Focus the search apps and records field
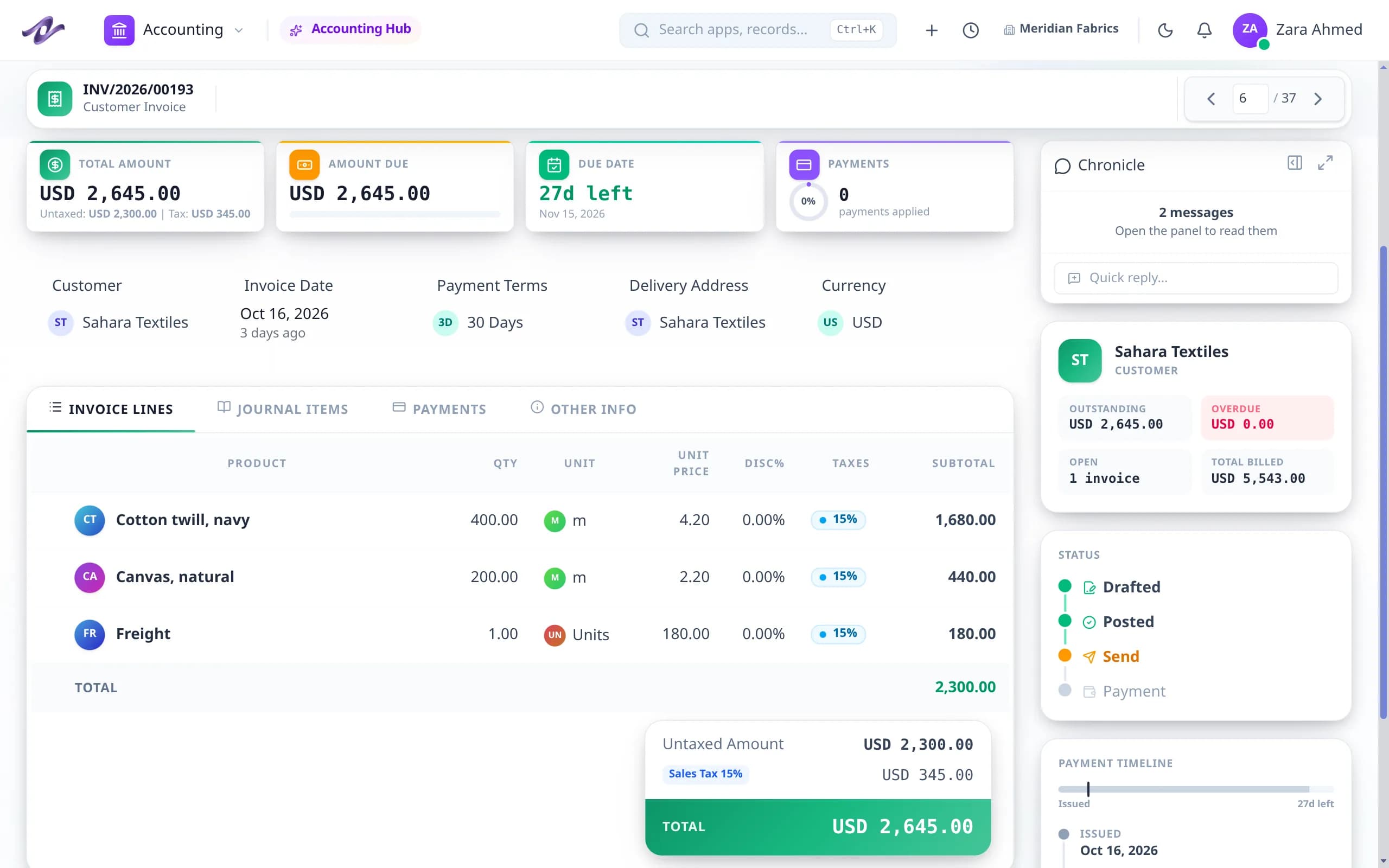The width and height of the screenshot is (1389, 868). (757, 30)
